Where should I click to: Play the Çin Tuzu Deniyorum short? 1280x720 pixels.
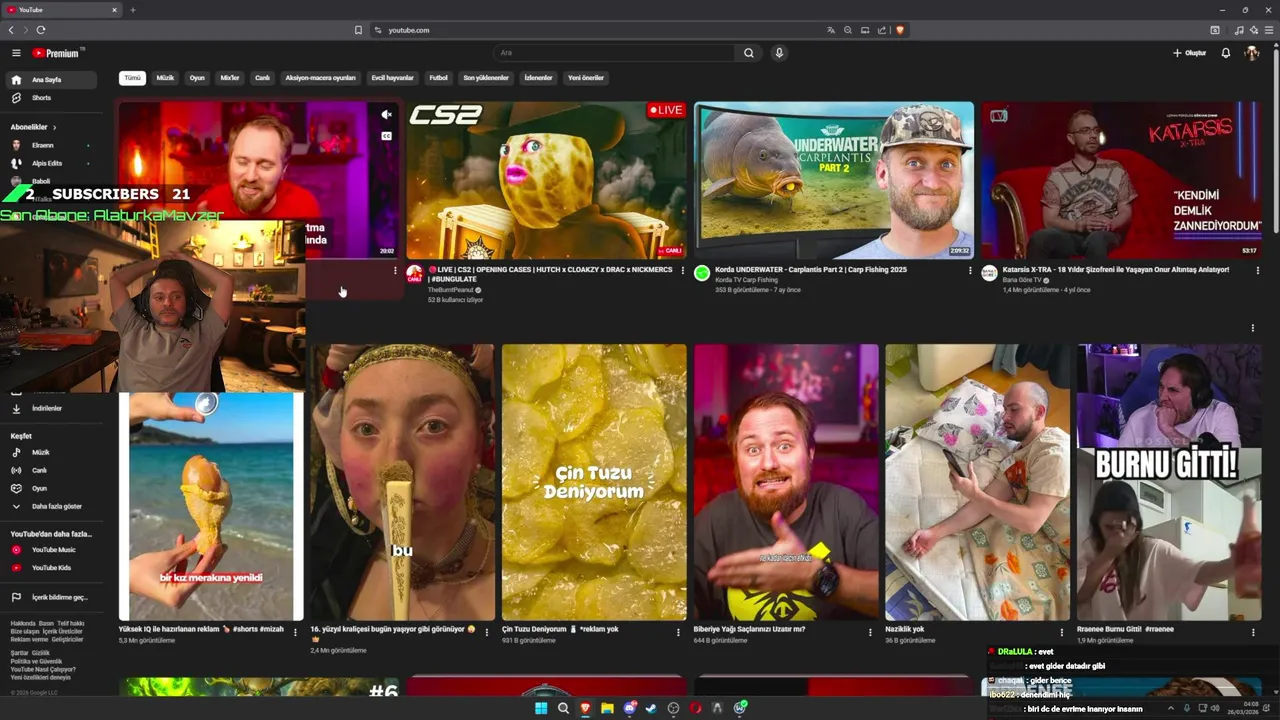[x=594, y=482]
